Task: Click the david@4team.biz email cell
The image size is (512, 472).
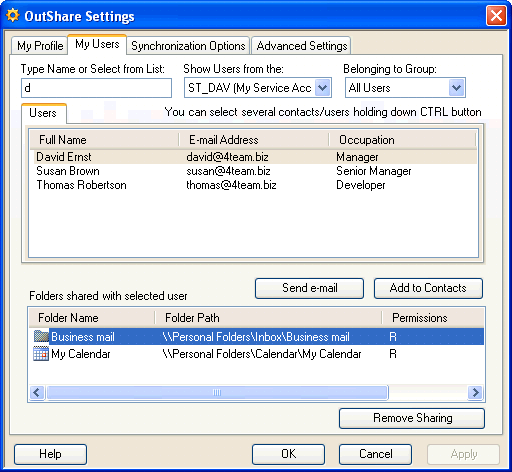Action: [227, 157]
